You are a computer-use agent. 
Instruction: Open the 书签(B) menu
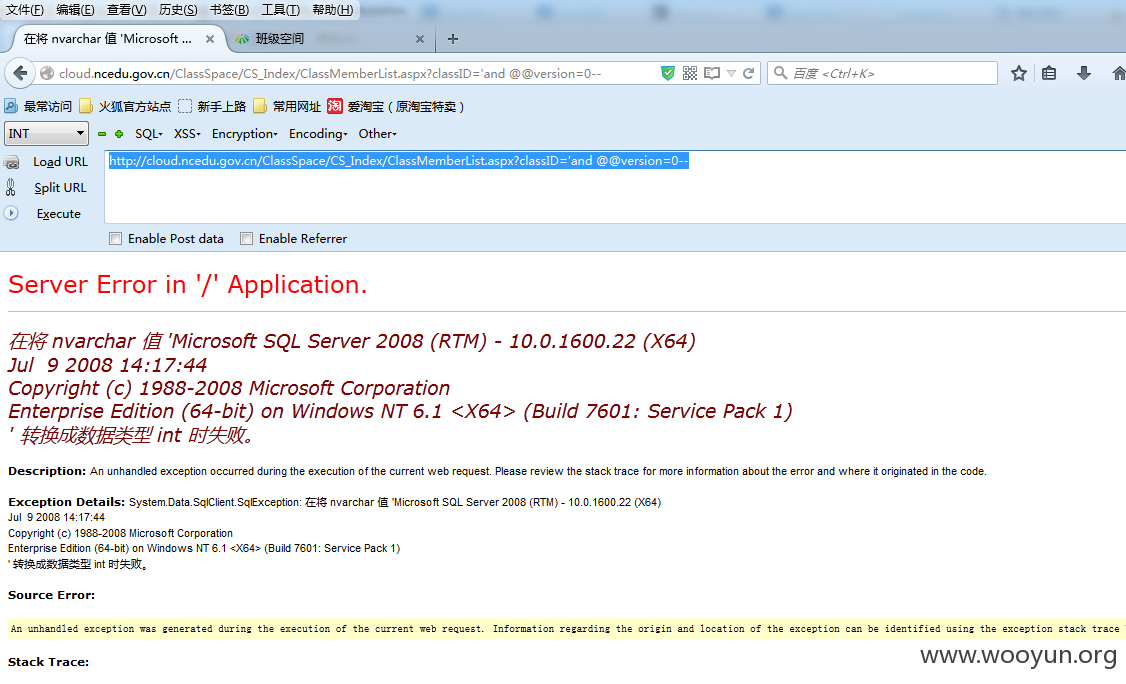[229, 9]
